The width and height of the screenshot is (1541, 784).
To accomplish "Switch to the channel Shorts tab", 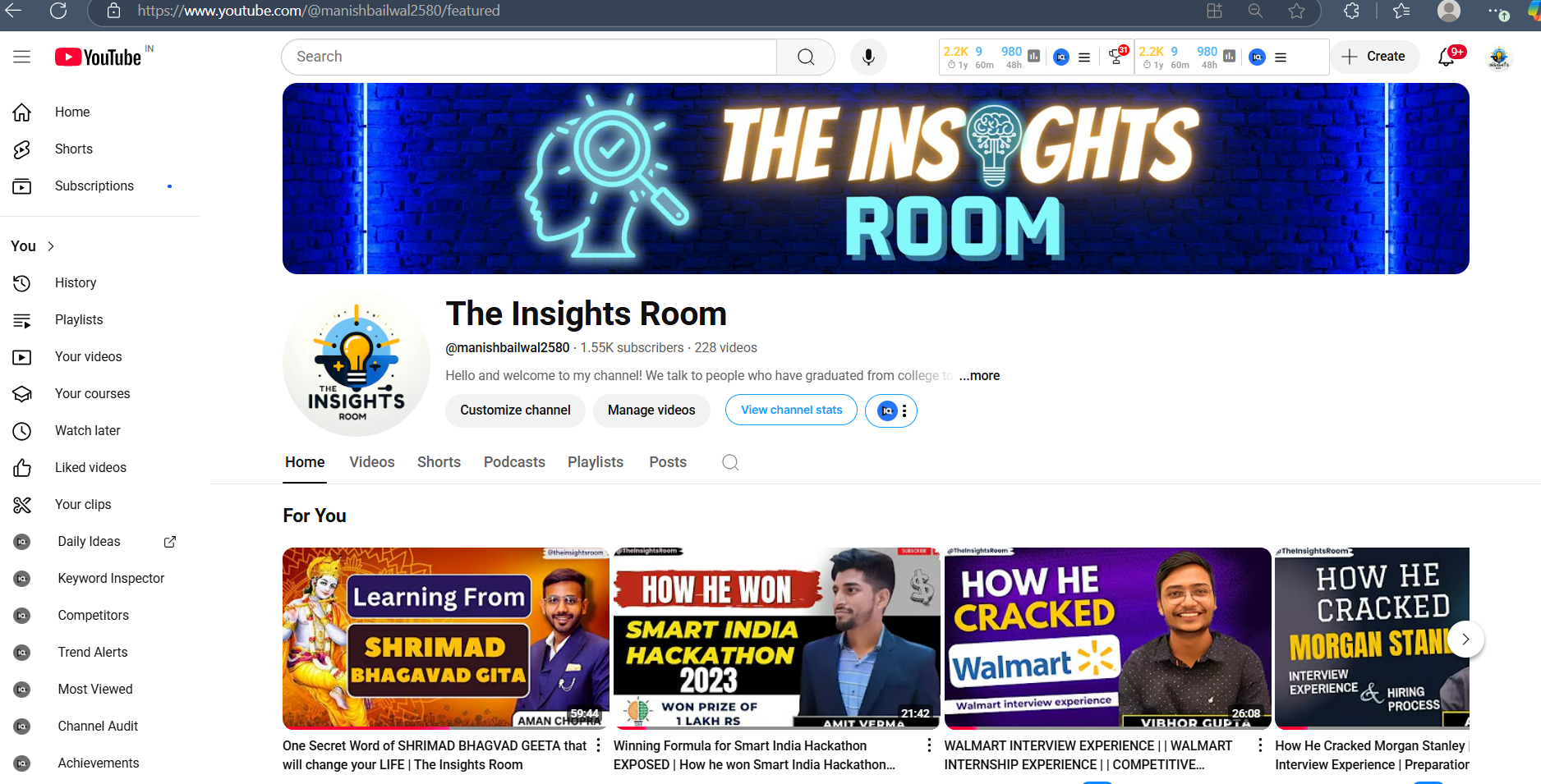I will 439,462.
